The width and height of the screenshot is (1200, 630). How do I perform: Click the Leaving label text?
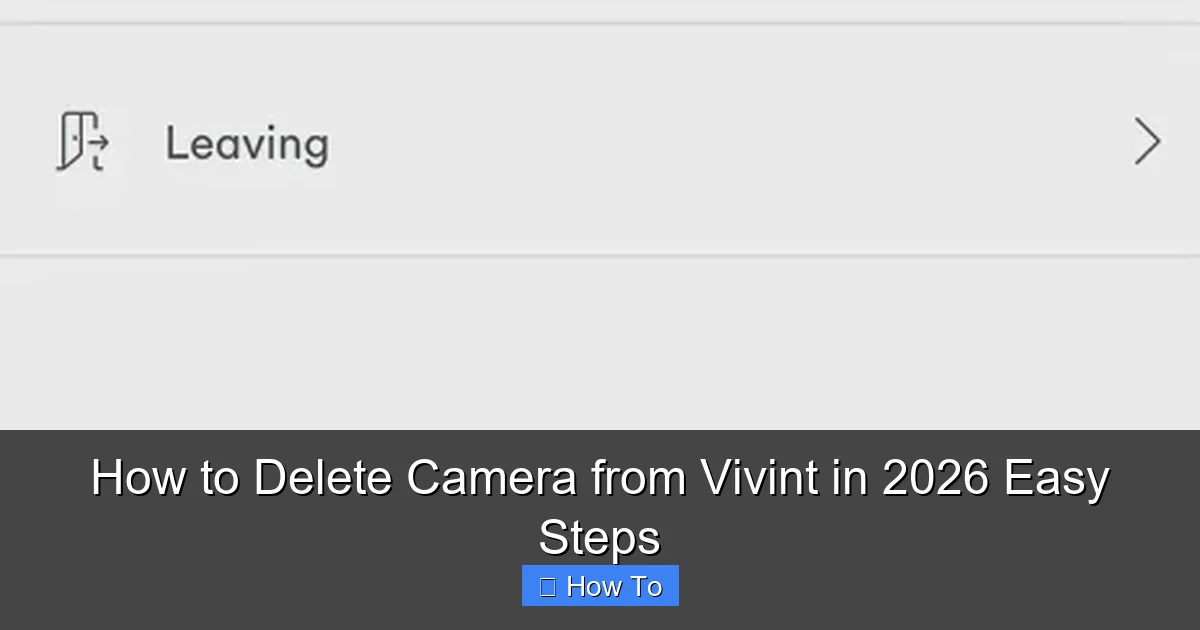point(247,145)
